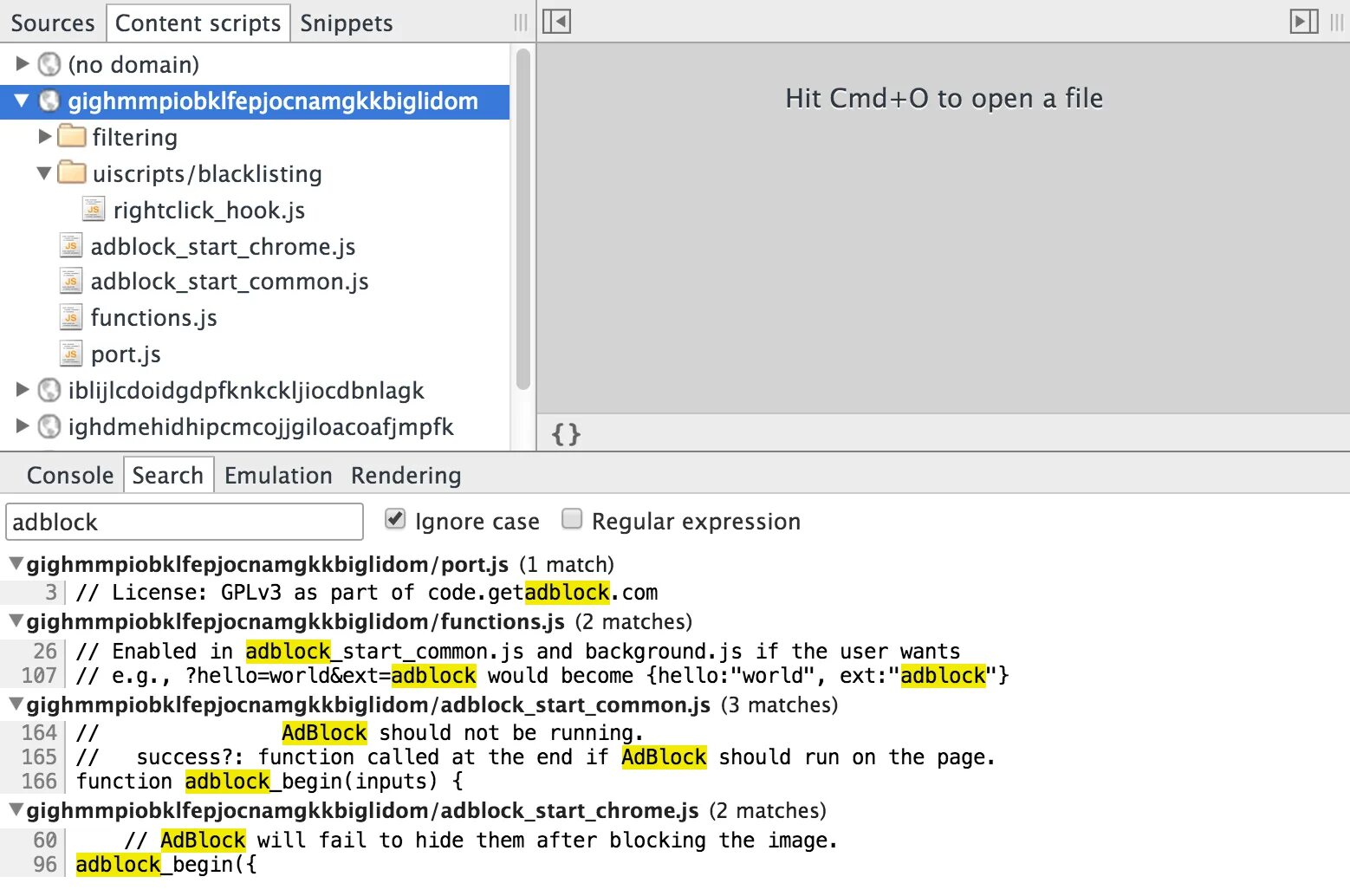The height and width of the screenshot is (896, 1350).
Task: Click the JS file icon for adblock_start_chrome.js
Action: click(x=71, y=245)
